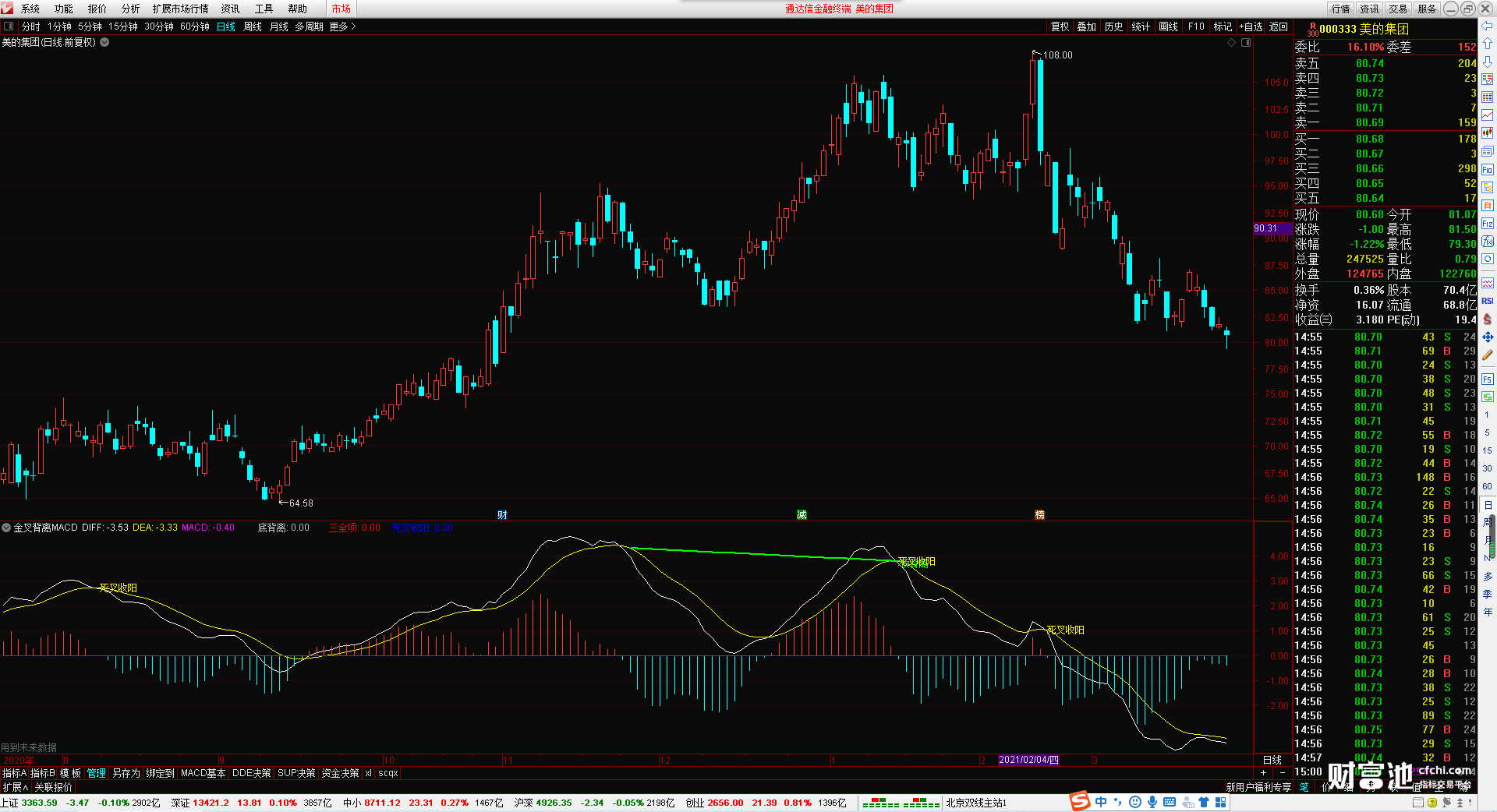
Task: Click the application logo icon at top-left
Action: pos(8,8)
